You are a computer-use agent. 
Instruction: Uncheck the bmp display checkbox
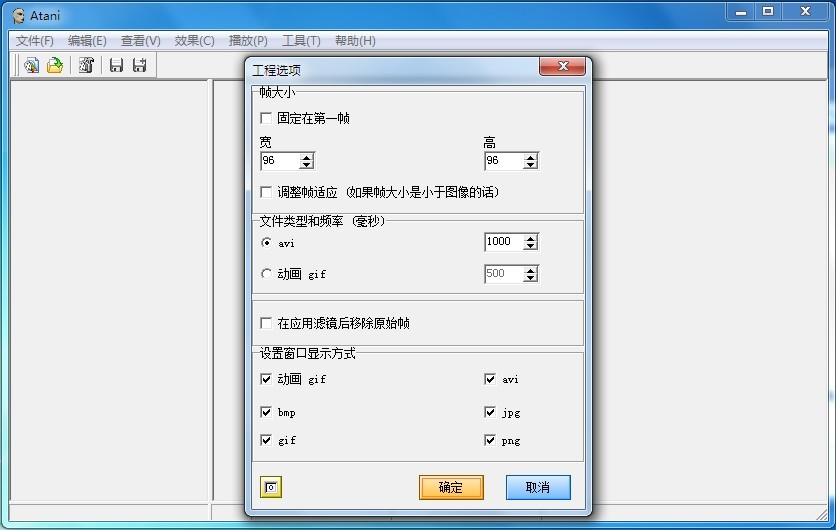pos(266,412)
